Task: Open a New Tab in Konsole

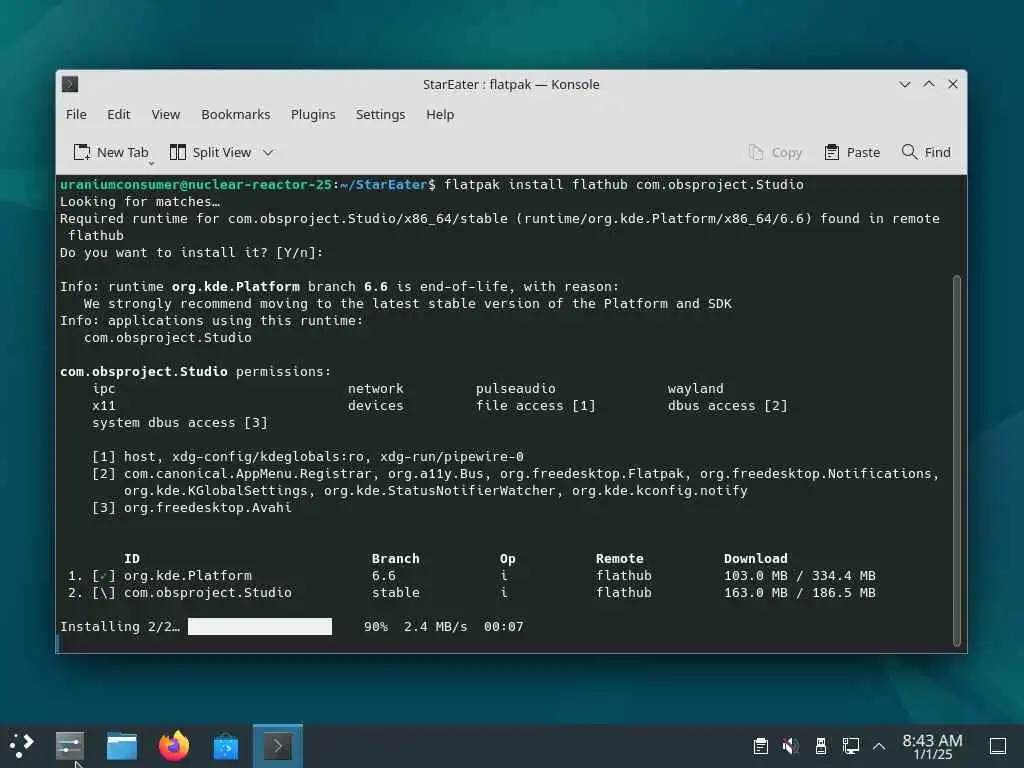Action: click(111, 152)
